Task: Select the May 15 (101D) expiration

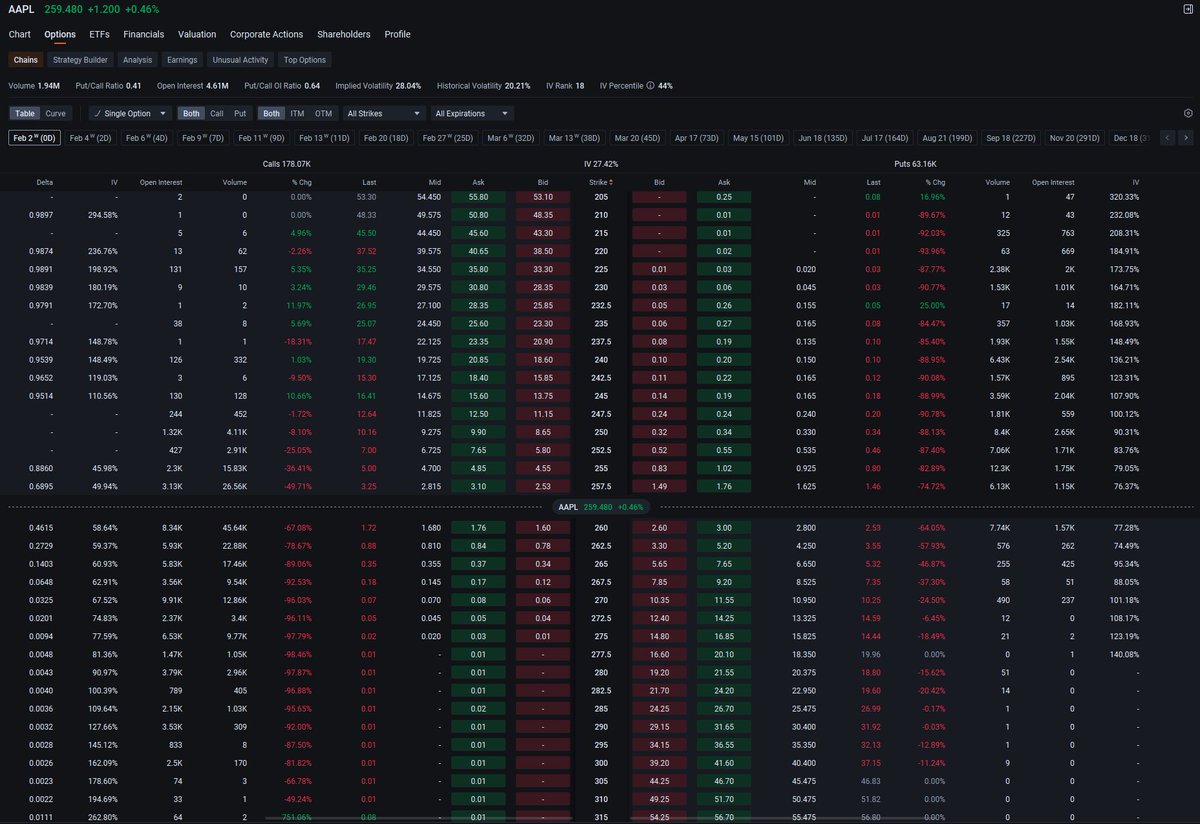Action: [759, 138]
